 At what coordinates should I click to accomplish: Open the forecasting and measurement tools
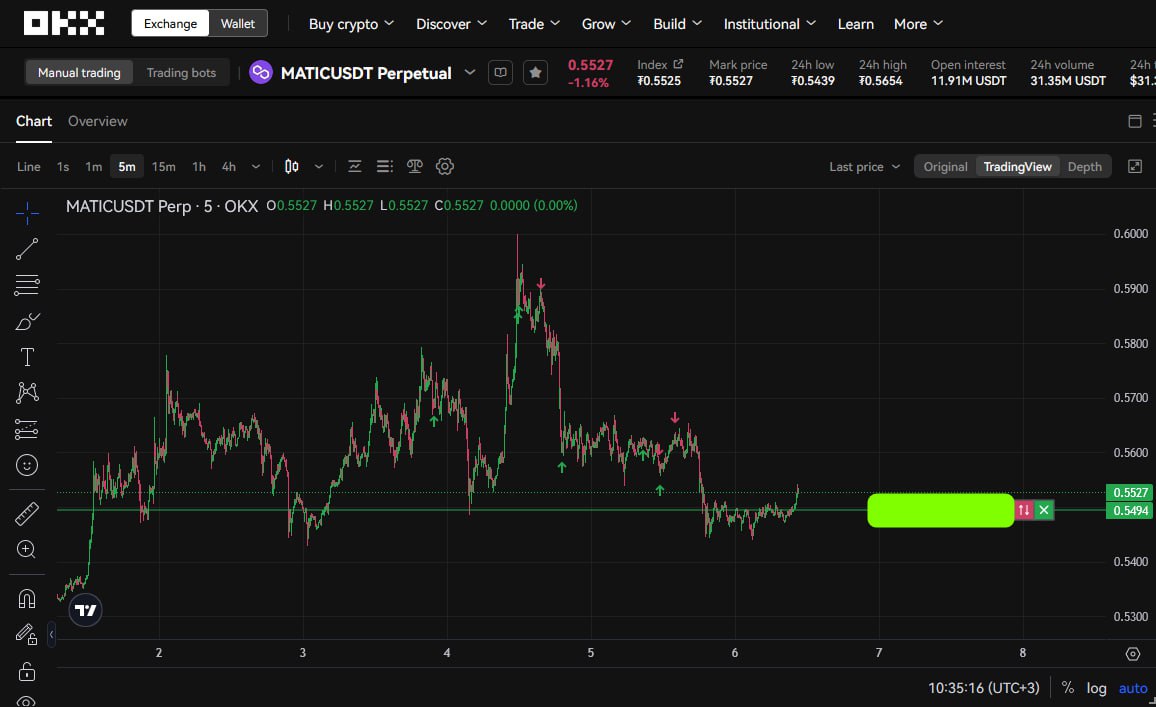coord(27,429)
